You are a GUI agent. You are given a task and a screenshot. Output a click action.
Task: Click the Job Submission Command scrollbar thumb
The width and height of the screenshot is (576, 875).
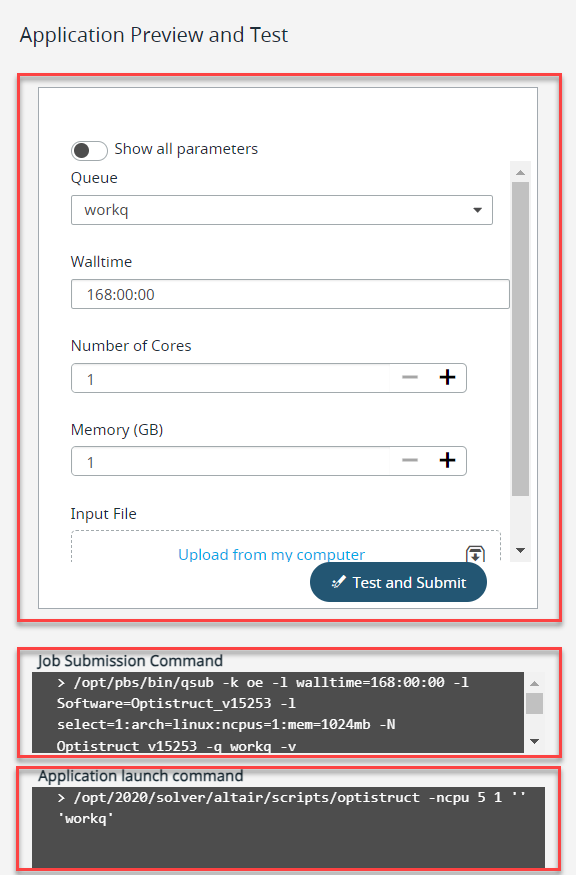[x=535, y=703]
